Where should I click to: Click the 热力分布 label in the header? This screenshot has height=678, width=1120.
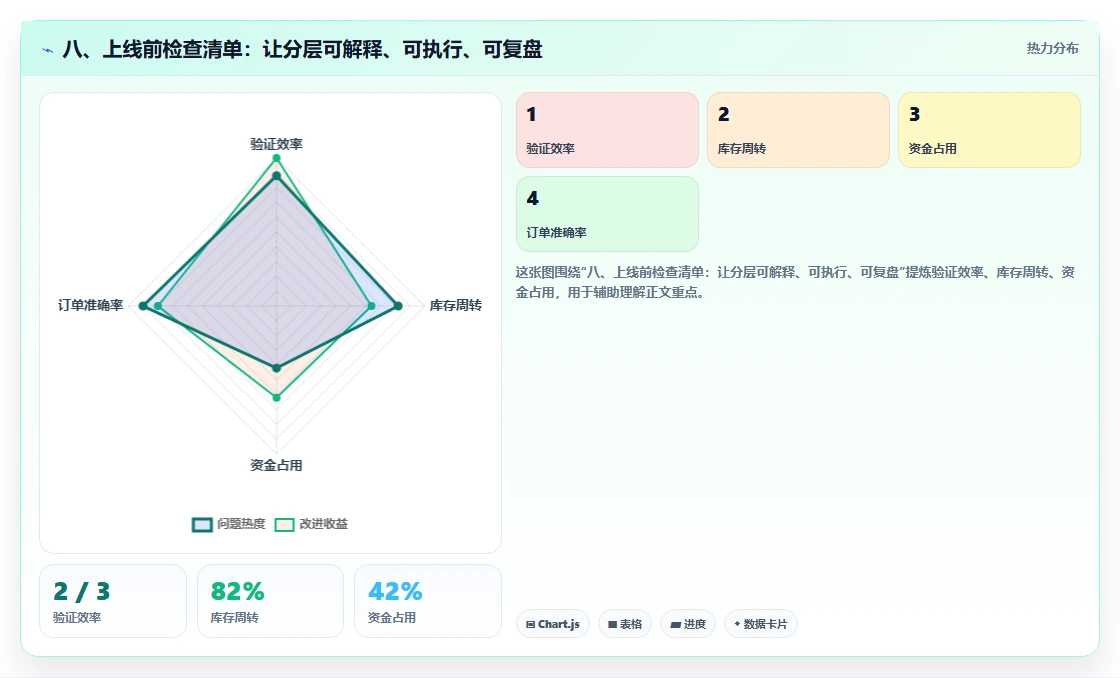pyautogui.click(x=1052, y=48)
